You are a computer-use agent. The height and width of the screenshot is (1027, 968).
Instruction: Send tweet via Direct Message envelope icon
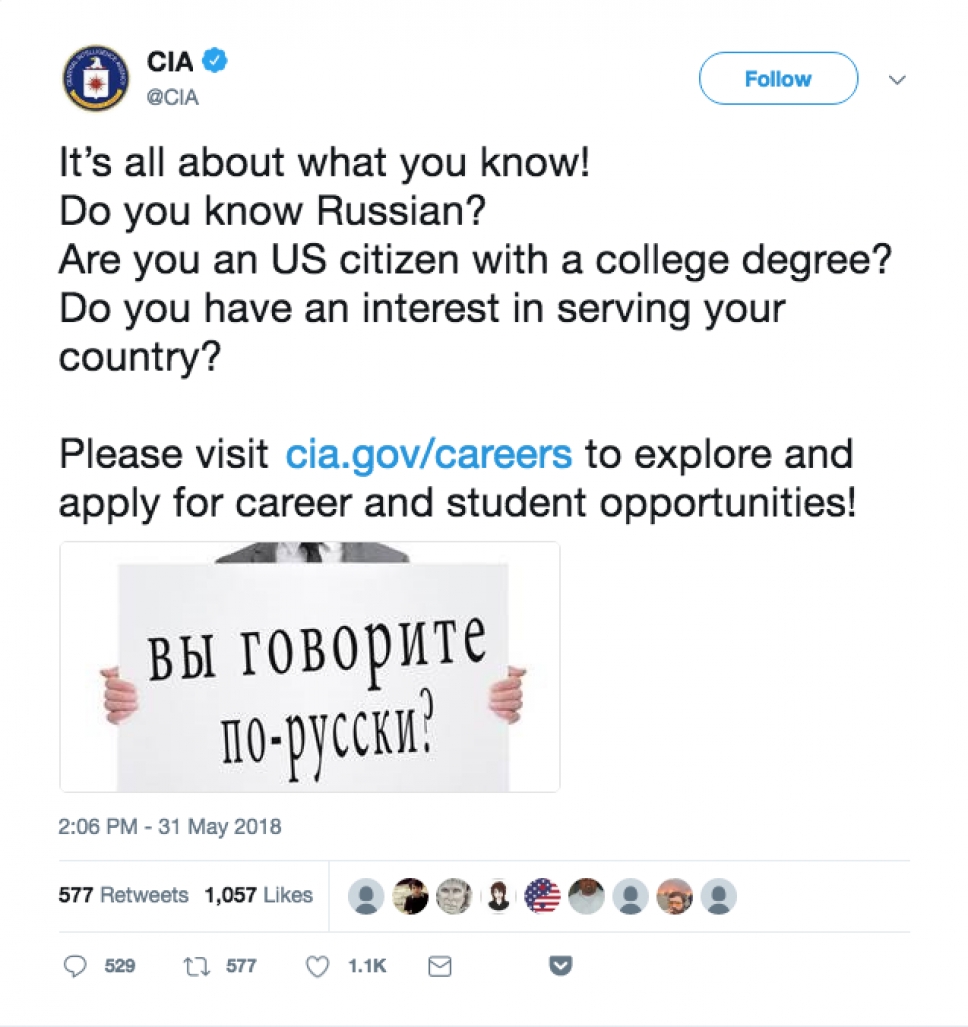point(439,966)
